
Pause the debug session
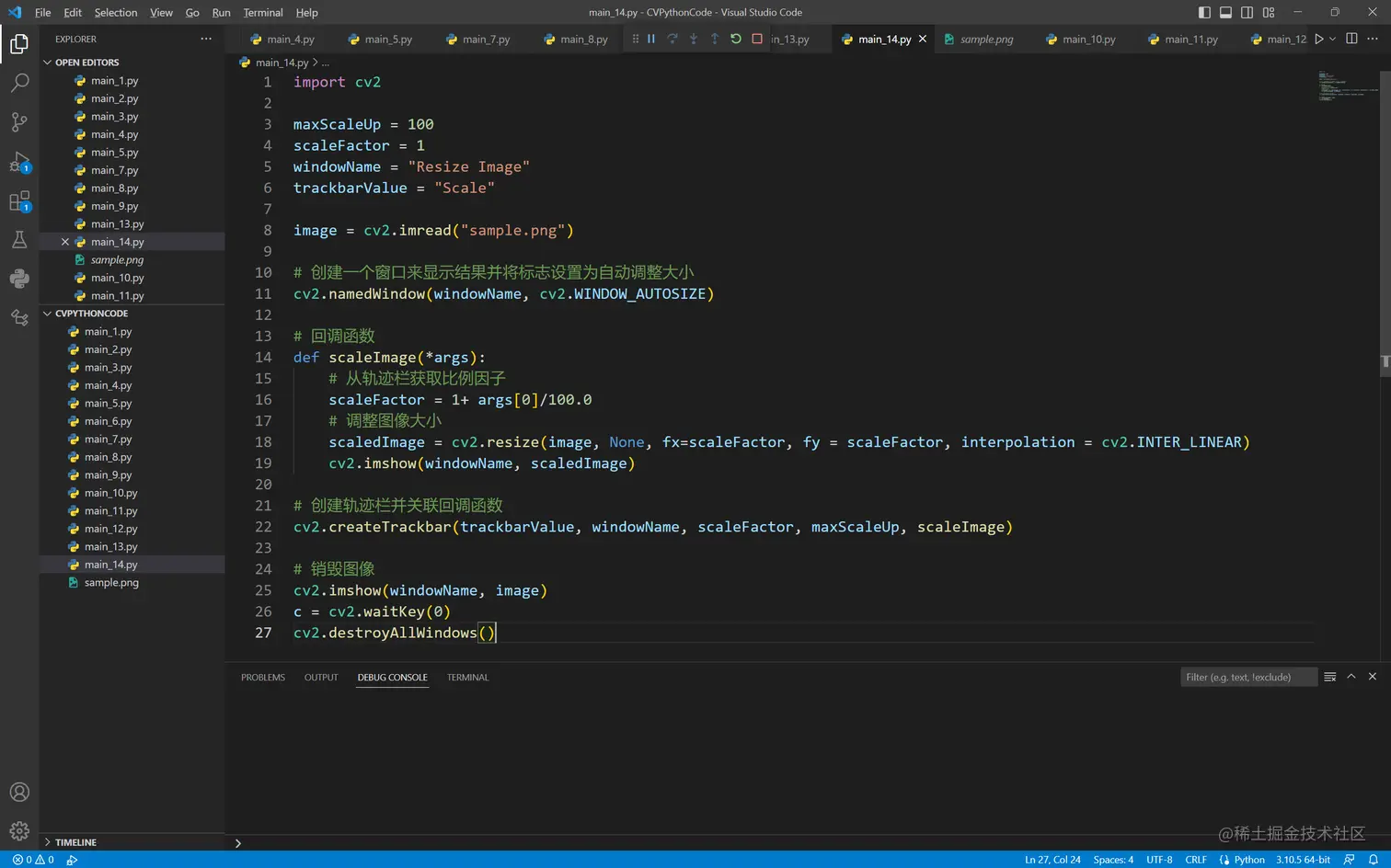coord(651,39)
